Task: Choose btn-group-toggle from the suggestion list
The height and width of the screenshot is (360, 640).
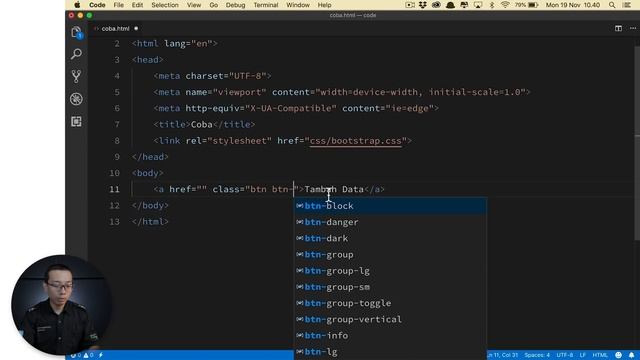Action: point(390,303)
